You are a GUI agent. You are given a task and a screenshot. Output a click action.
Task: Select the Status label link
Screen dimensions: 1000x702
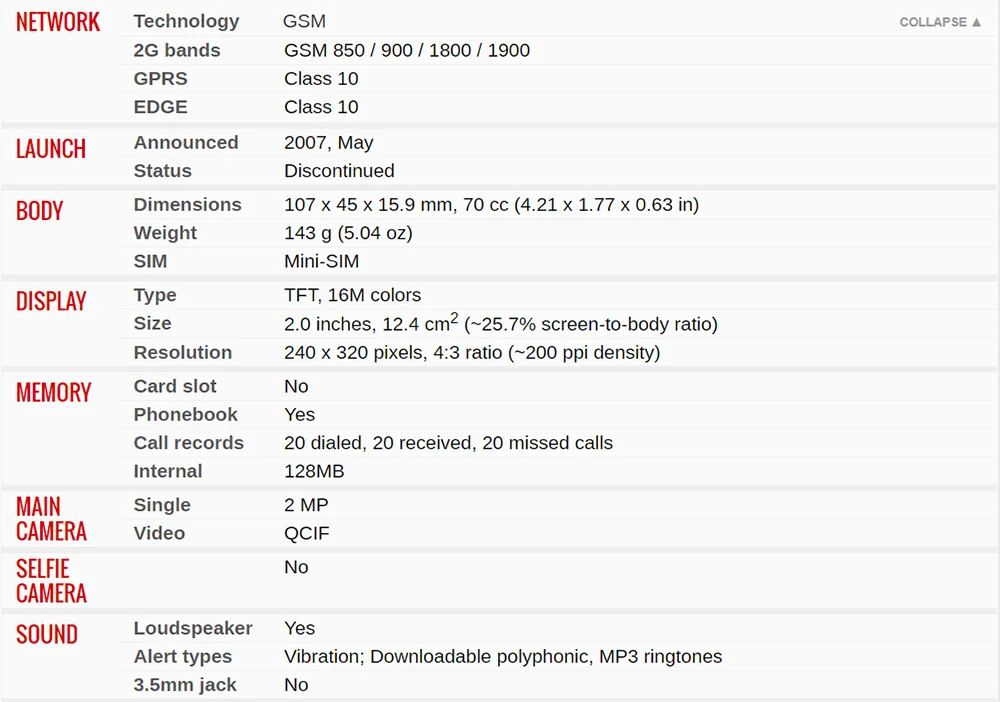163,171
